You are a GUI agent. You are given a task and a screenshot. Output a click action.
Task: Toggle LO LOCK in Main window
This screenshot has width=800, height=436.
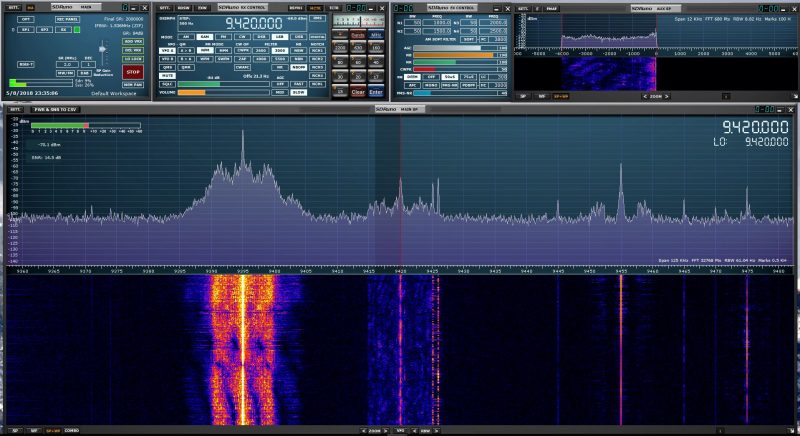click(133, 59)
